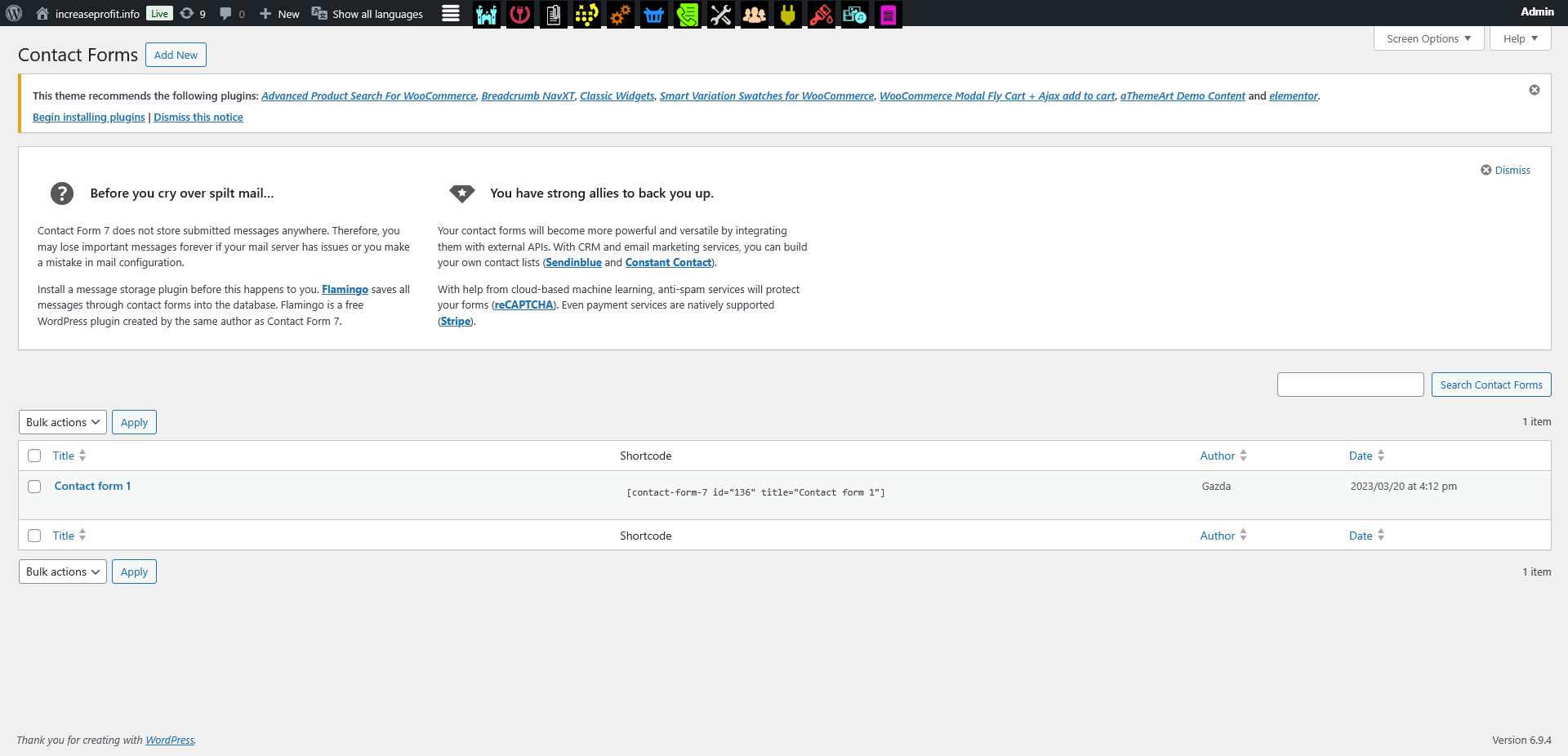Click the blue shopping basket icon

[x=654, y=14]
